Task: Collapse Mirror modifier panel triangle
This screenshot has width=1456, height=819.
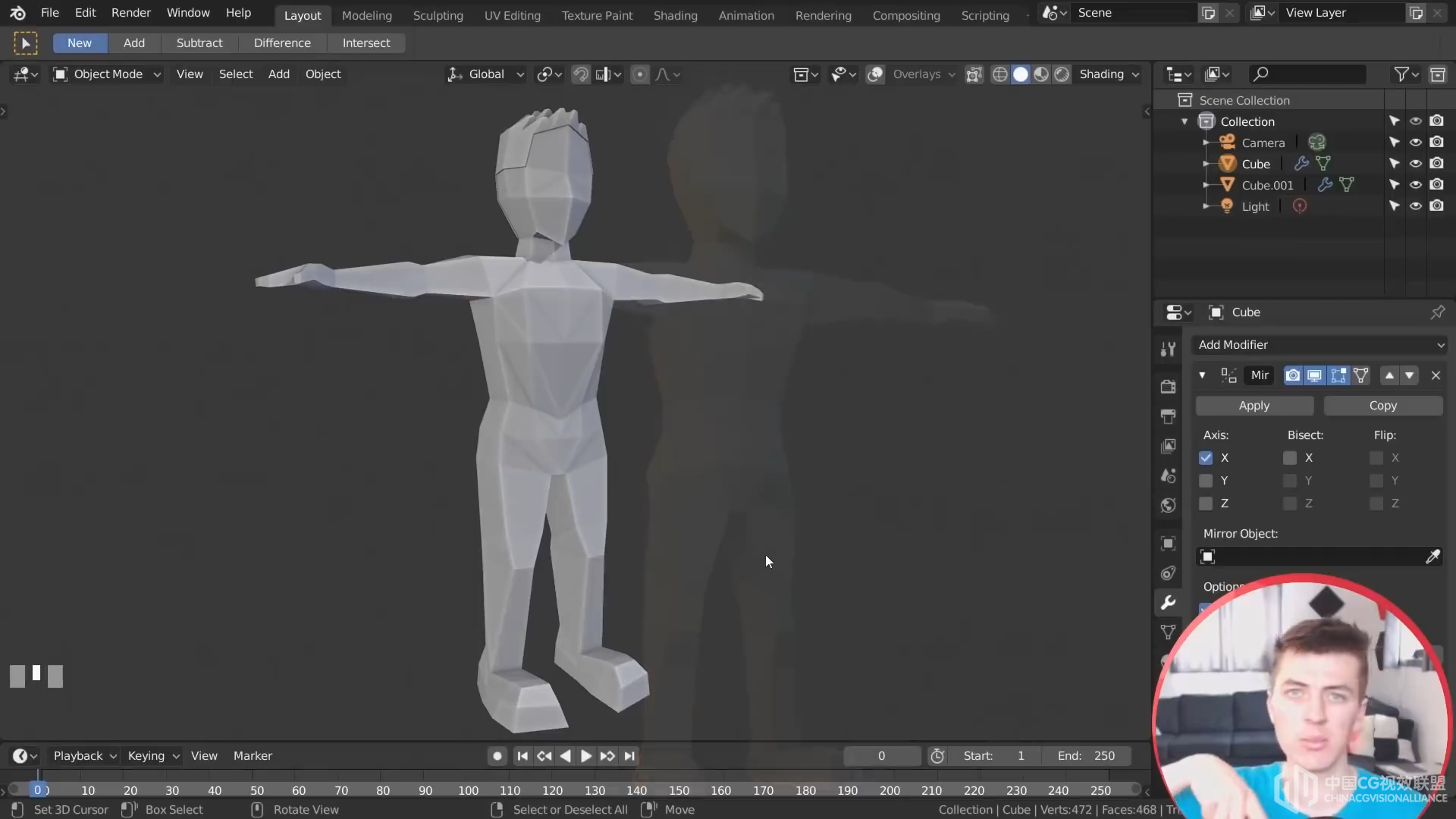Action: pyautogui.click(x=1202, y=375)
